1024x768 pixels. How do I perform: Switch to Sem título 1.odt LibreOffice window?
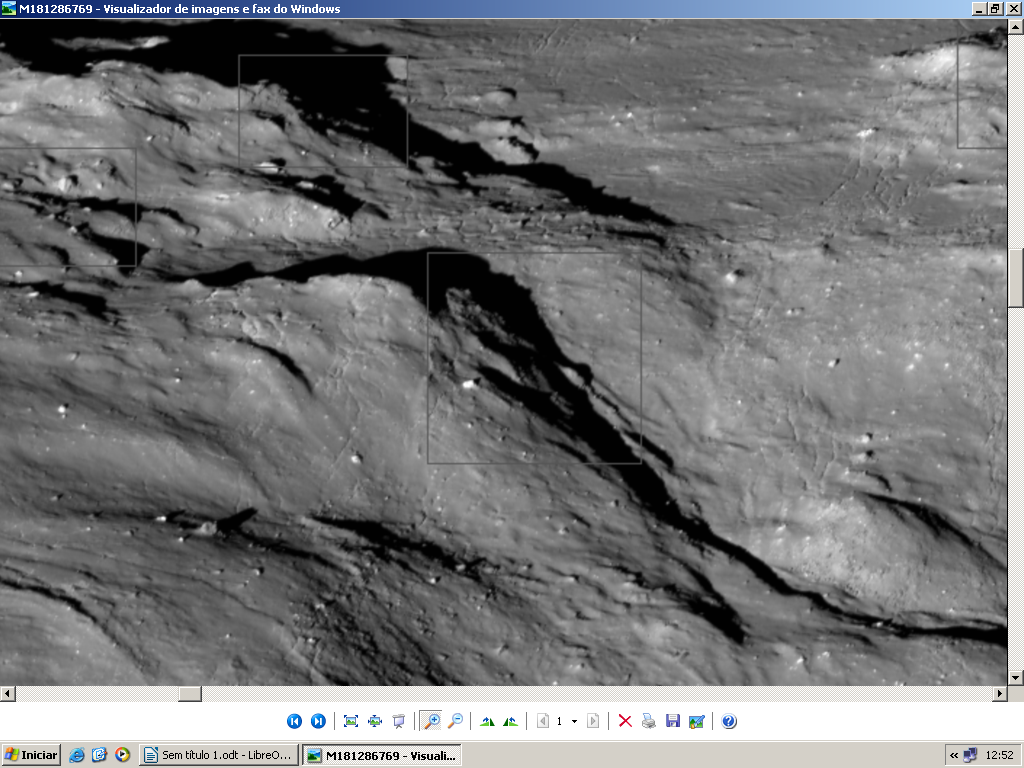(x=217, y=755)
